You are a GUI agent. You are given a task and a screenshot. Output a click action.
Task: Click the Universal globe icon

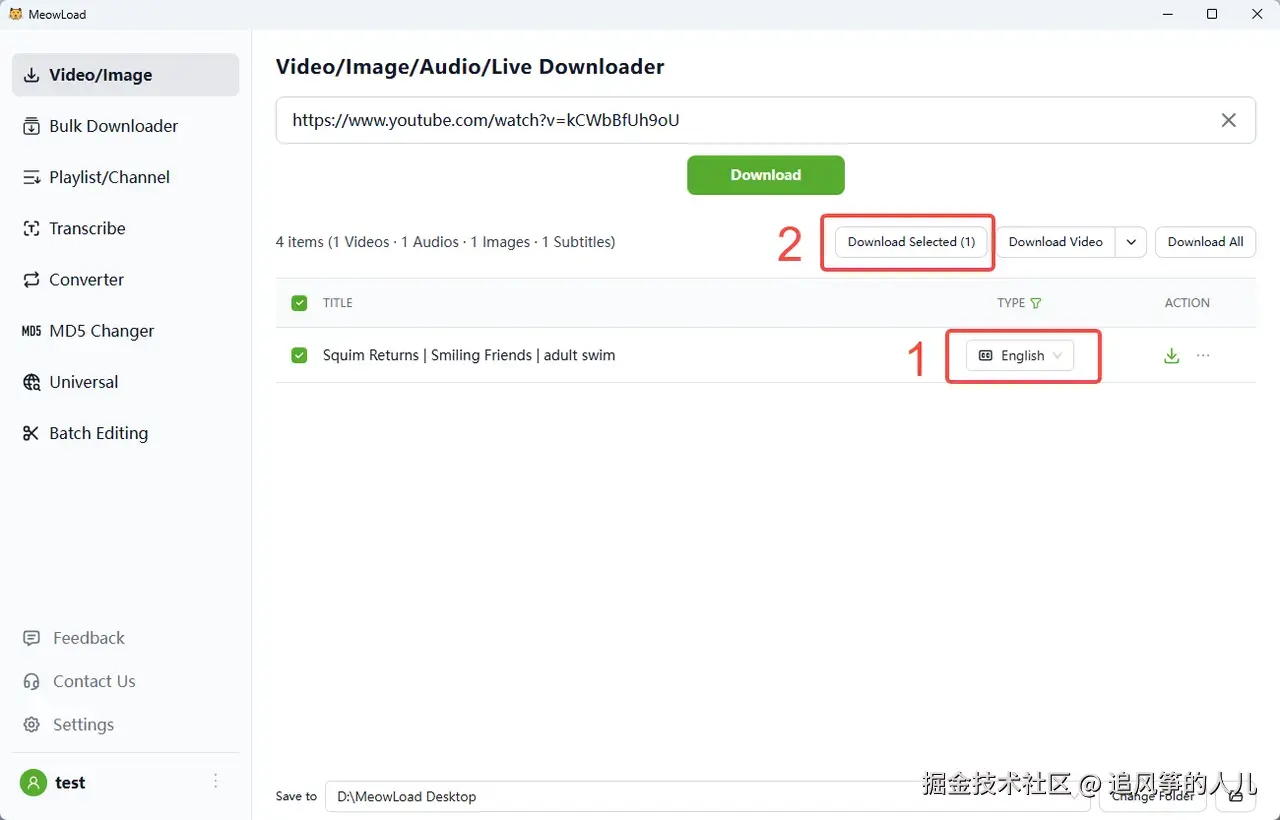tap(31, 382)
